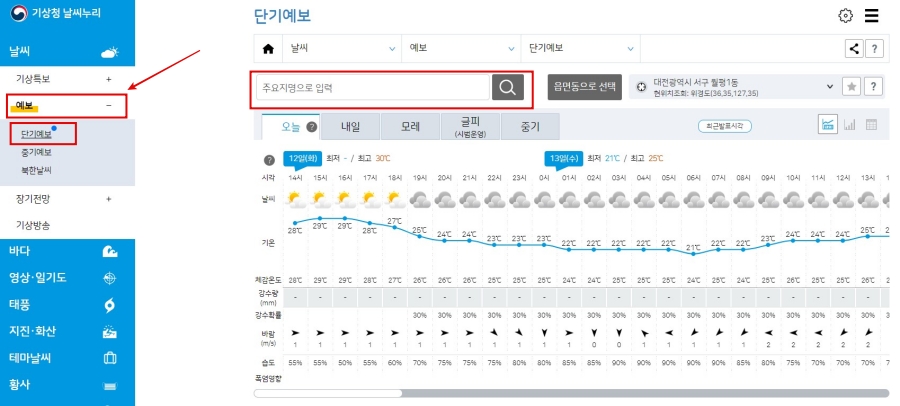900x406 pixels.
Task: Click the horizontal forecast scrollbar thumb
Action: click(x=328, y=393)
